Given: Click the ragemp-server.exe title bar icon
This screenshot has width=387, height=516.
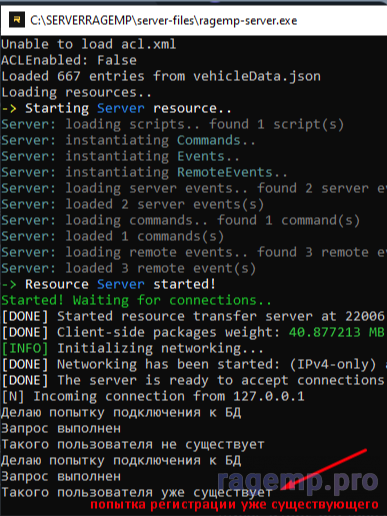Looking at the screenshot, I should pos(16,20).
